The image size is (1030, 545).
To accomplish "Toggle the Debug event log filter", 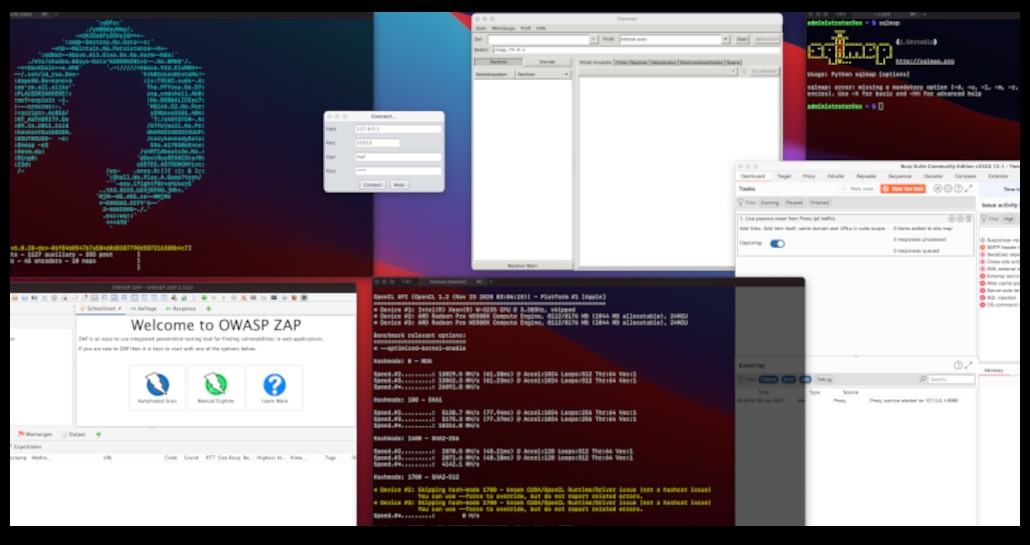I will (825, 379).
